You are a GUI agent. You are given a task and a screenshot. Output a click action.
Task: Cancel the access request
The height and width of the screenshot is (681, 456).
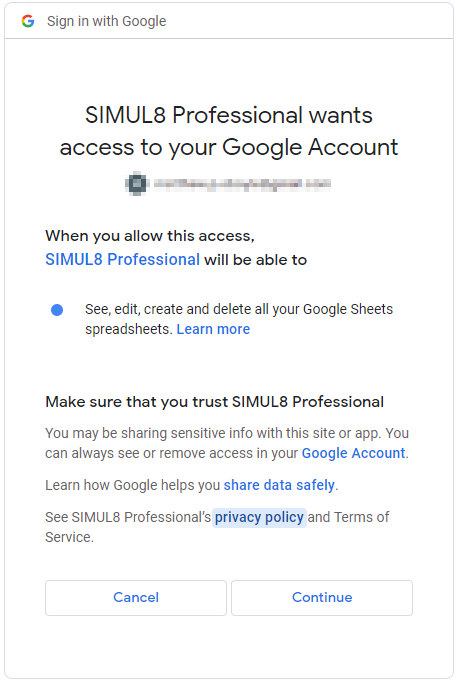point(136,598)
